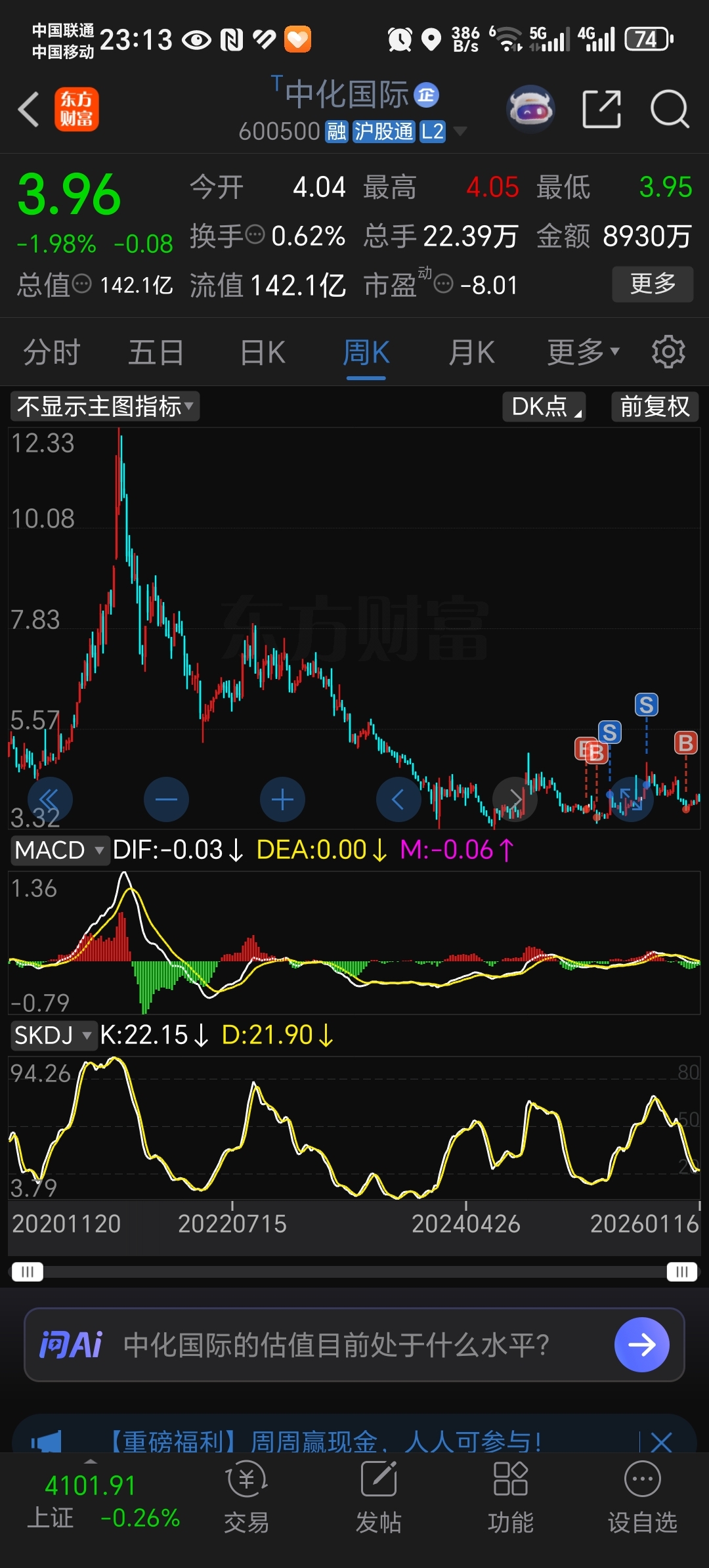The height and width of the screenshot is (1568, 709).
Task: Tap the 20240426 date label
Action: (x=465, y=1224)
